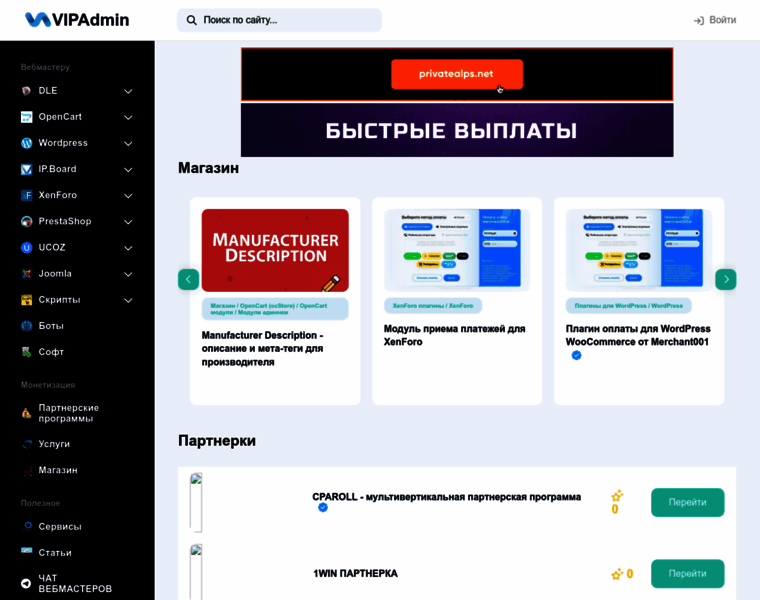Click the Wordpress icon in sidebar

tap(27, 143)
